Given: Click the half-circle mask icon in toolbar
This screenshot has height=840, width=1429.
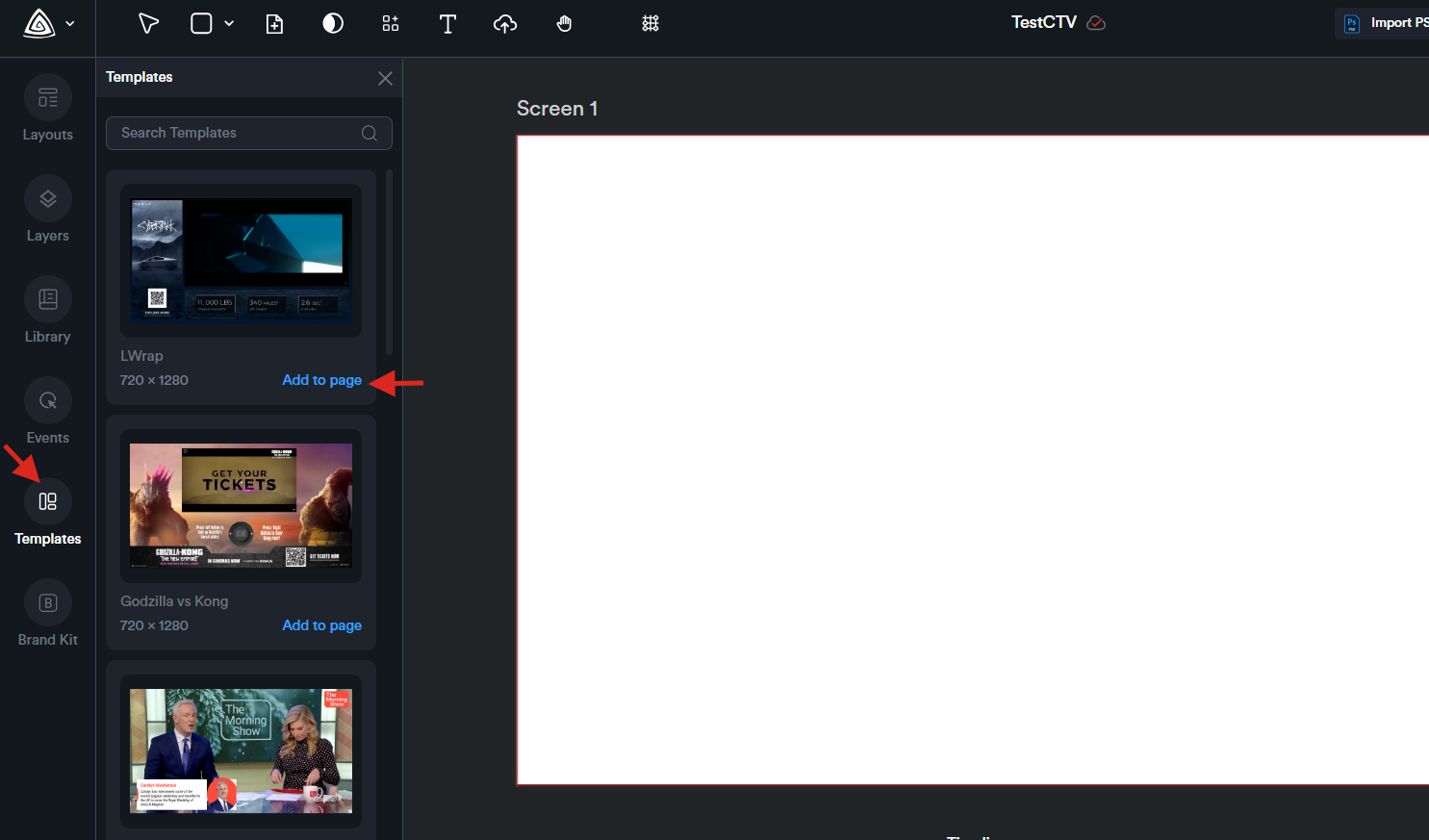Looking at the screenshot, I should 333,23.
